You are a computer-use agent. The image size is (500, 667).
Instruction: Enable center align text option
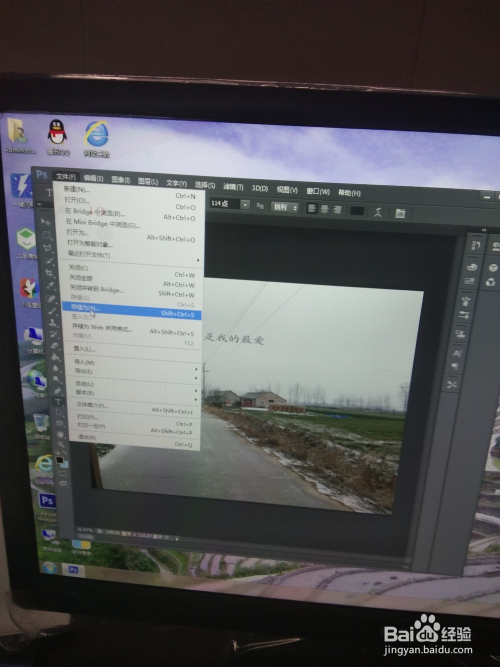click(325, 209)
